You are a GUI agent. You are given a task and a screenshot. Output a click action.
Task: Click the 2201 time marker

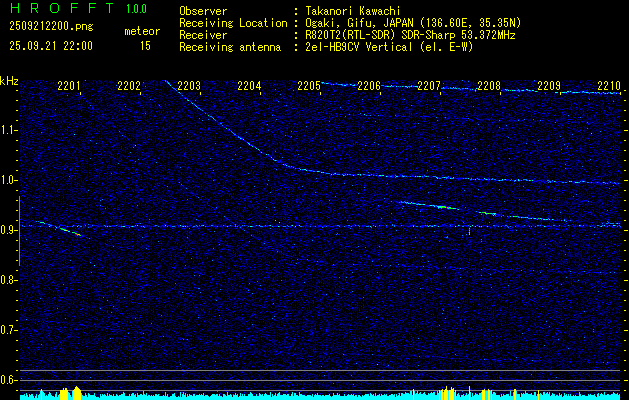click(x=69, y=86)
